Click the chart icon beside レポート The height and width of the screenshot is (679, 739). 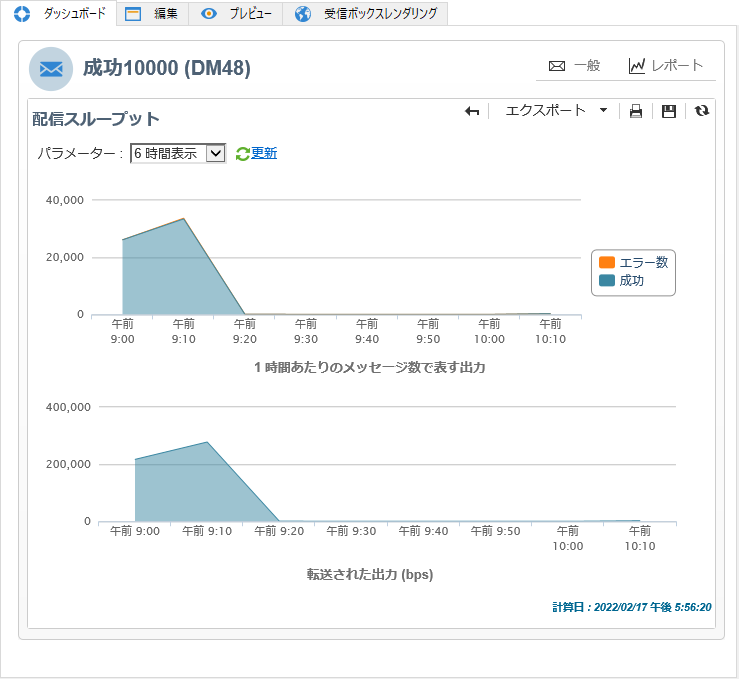[x=636, y=66]
